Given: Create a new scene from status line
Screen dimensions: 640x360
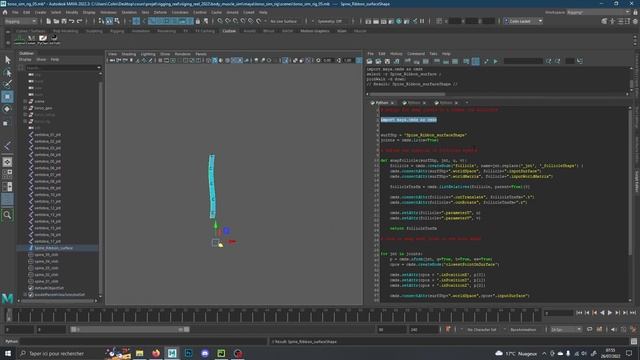Looking at the screenshot, I should click(48, 21).
